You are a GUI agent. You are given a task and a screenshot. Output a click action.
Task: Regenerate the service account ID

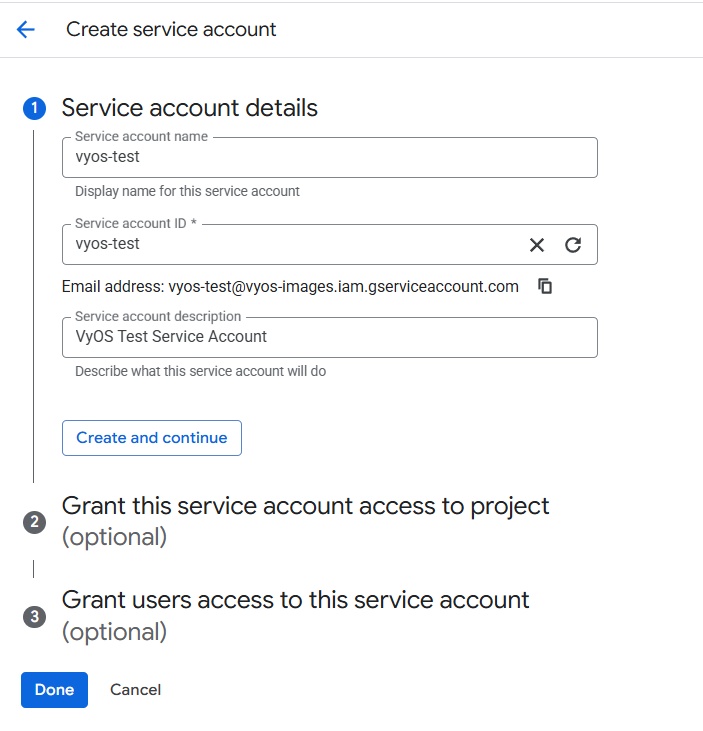(573, 245)
